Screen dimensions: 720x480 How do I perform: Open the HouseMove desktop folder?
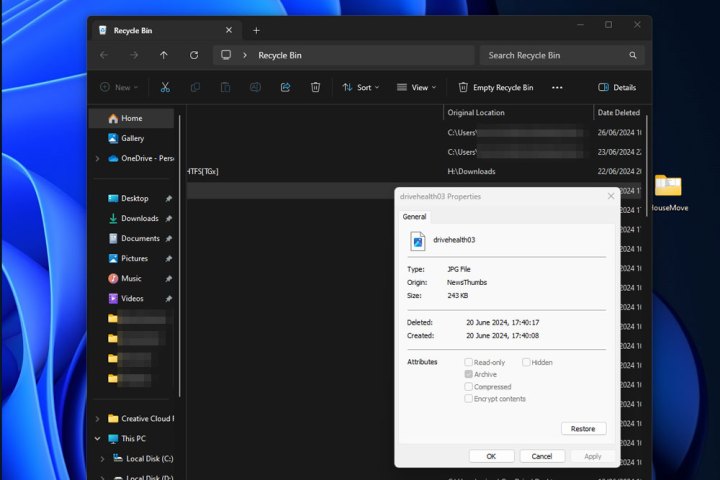tap(667, 187)
